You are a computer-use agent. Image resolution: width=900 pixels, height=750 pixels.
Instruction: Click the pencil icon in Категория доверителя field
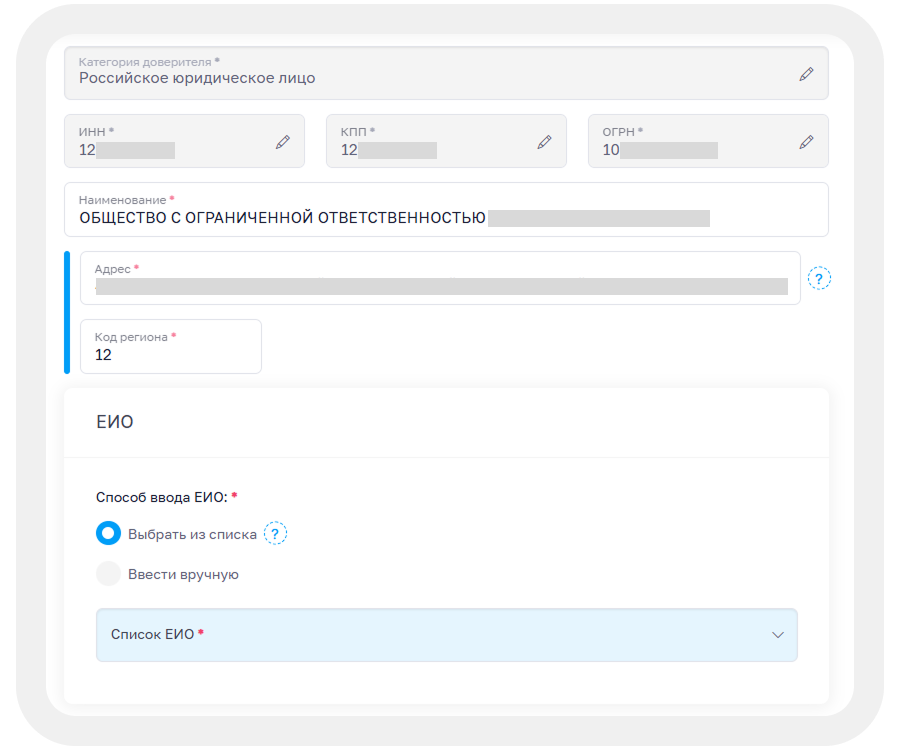[x=806, y=74]
